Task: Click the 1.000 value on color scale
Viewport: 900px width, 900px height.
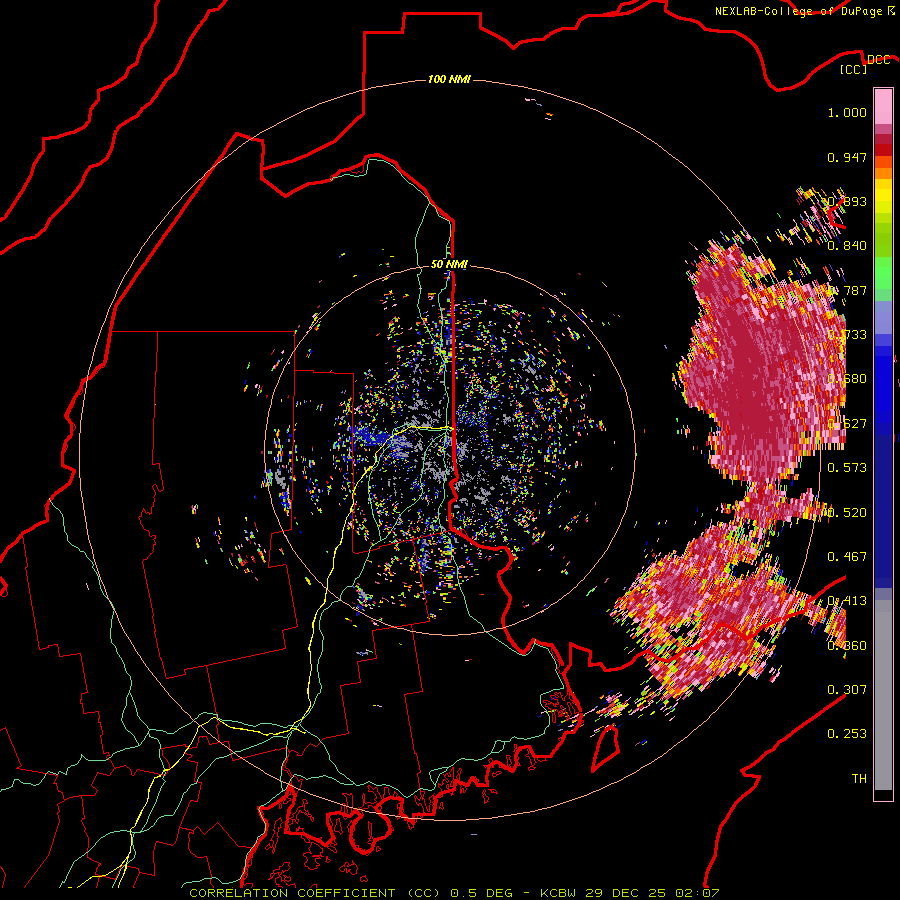Action: click(847, 112)
